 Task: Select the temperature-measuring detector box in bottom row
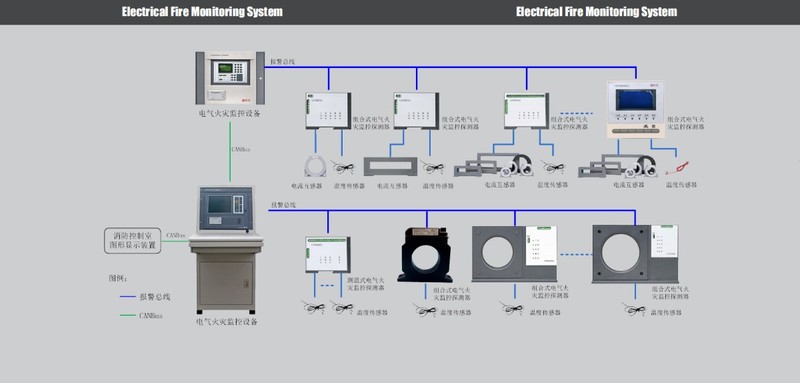click(328, 254)
